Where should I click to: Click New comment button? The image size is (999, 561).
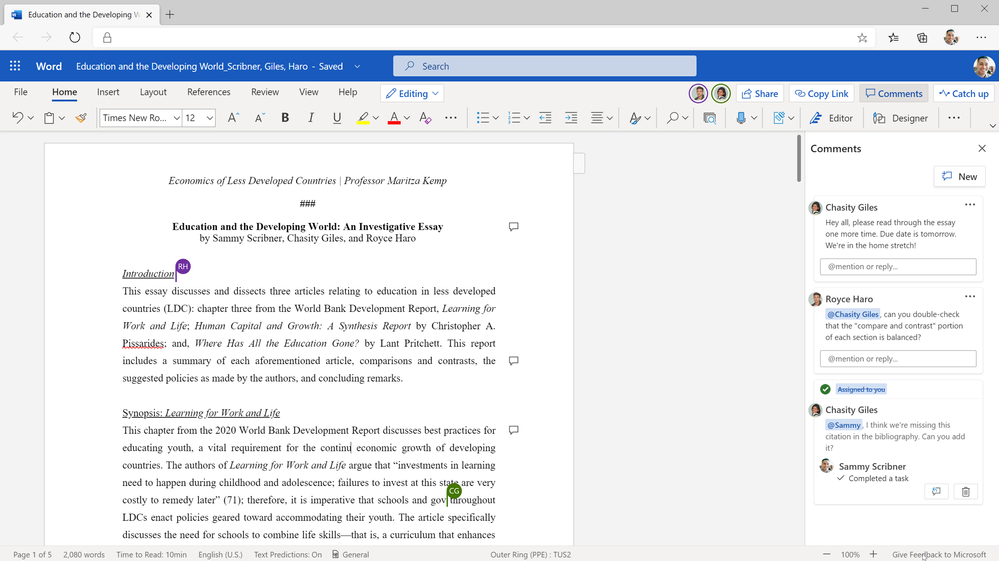point(958,177)
